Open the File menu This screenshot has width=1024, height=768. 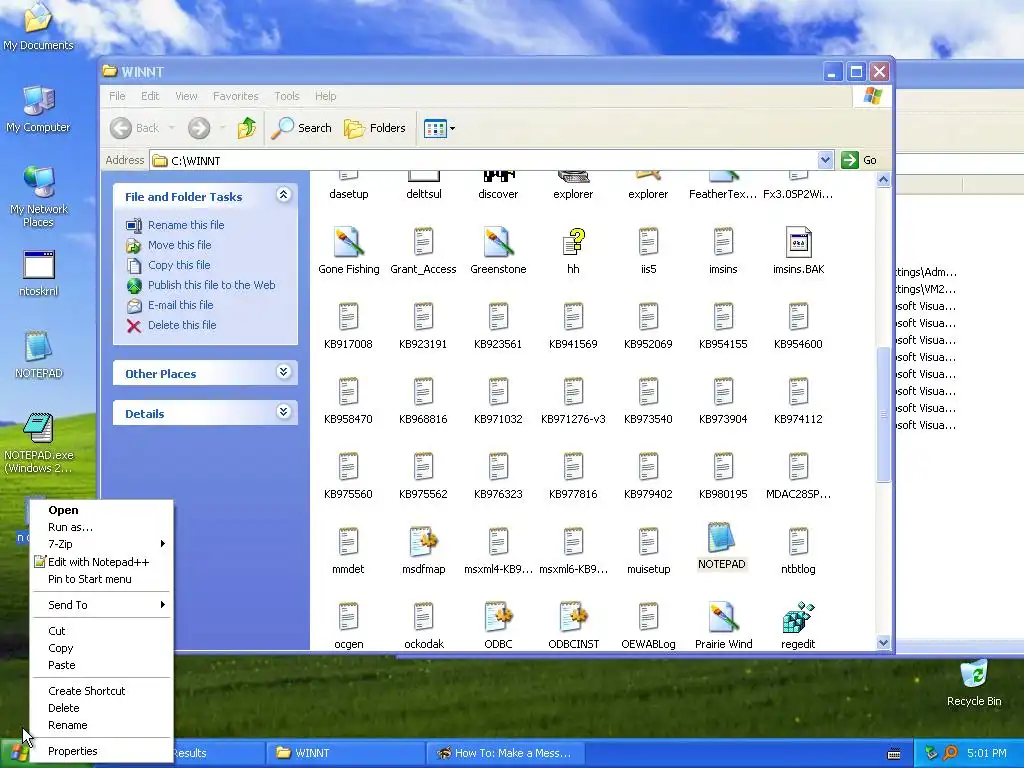click(118, 96)
